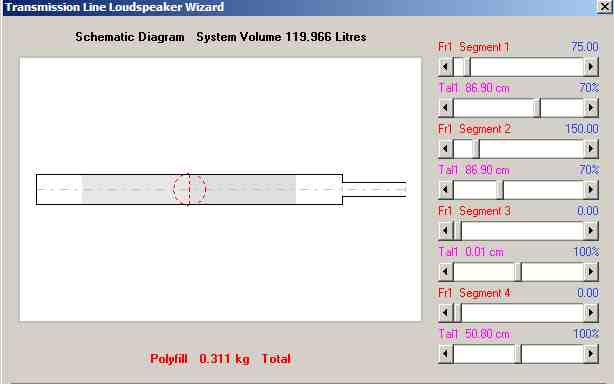Click left arrow of Tal1 slider below Segment 1
Image resolution: width=614 pixels, height=384 pixels.
(x=446, y=108)
